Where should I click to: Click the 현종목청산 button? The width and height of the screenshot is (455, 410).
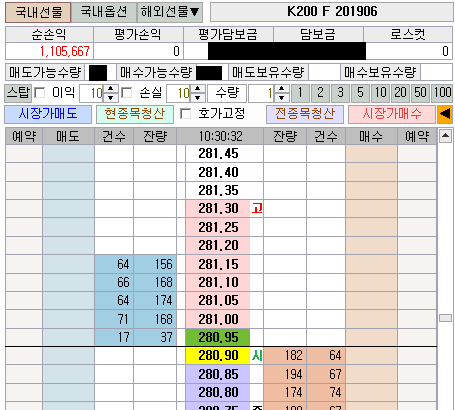[135, 114]
